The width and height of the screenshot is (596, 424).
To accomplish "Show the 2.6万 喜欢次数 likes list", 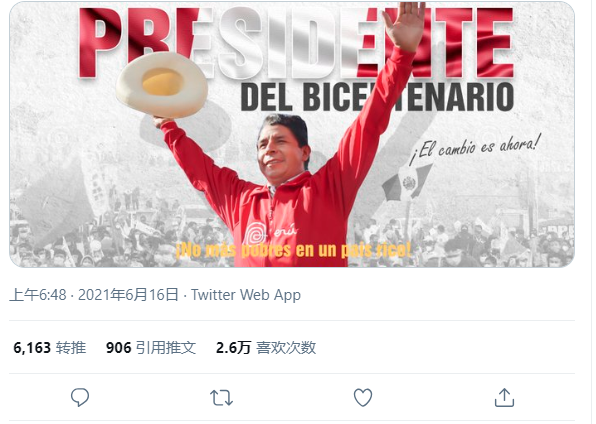I will [x=266, y=348].
